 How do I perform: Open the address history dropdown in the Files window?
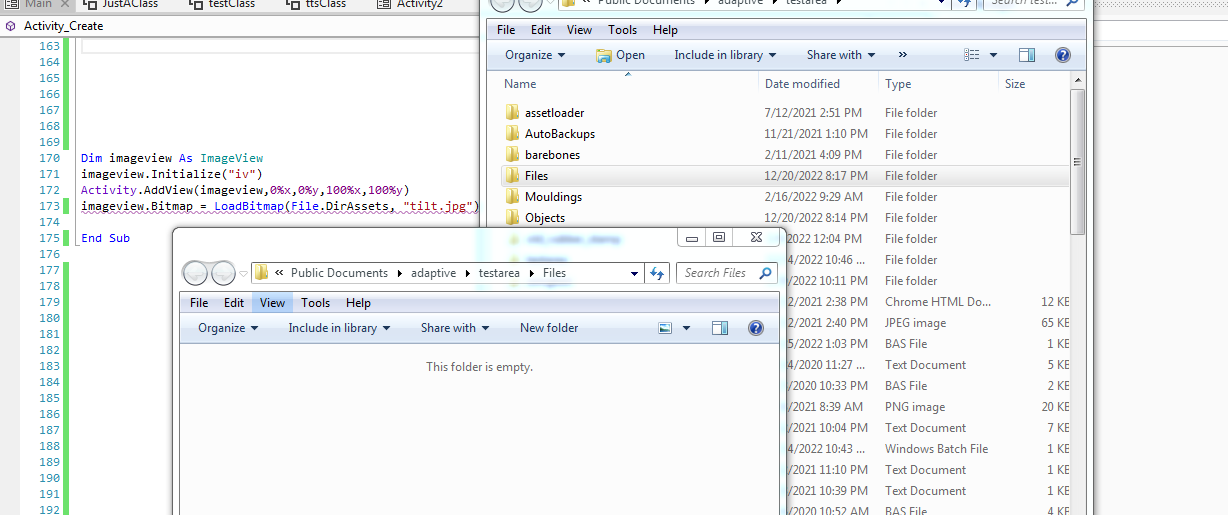[x=634, y=273]
